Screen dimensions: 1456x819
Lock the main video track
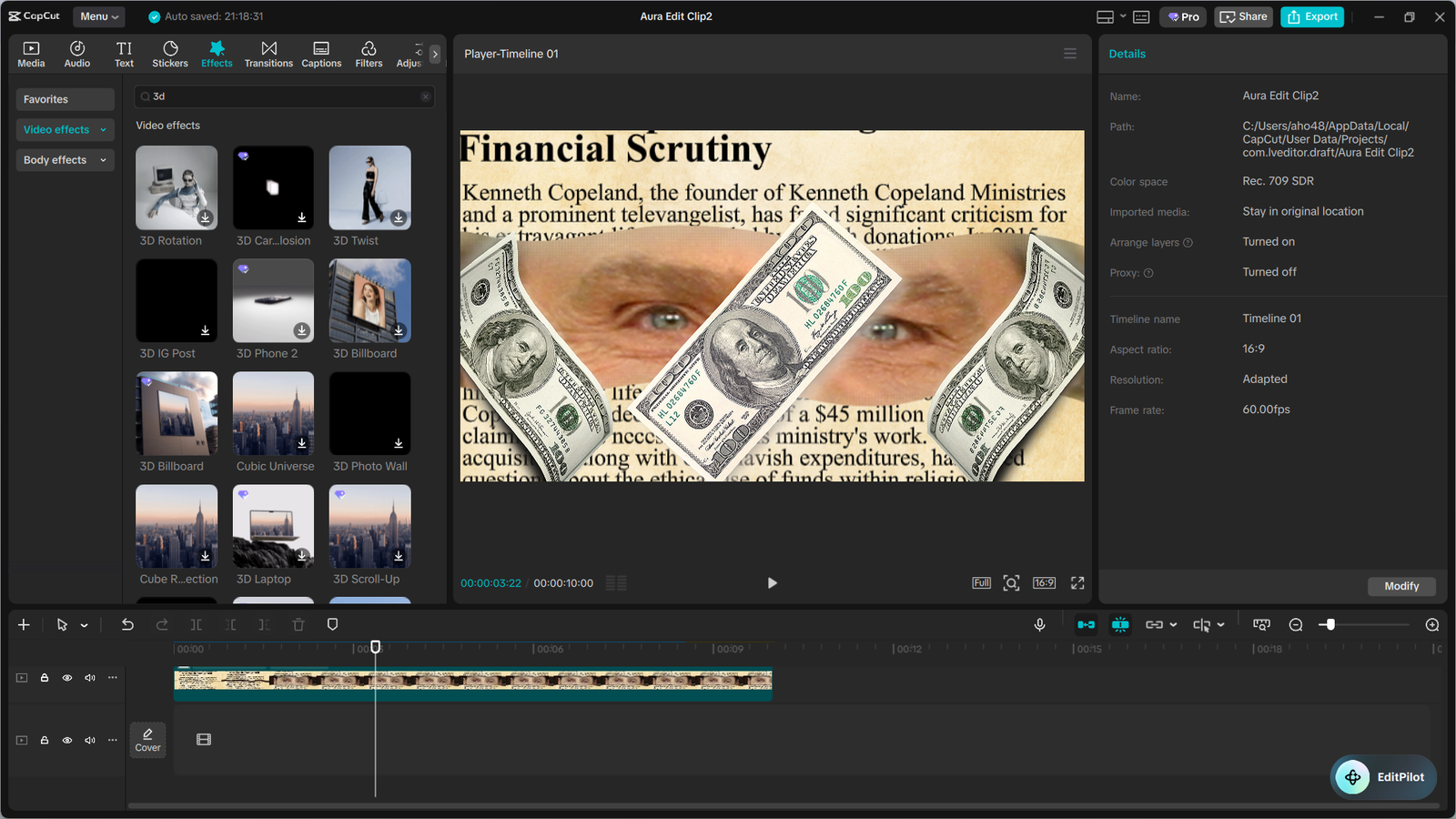tap(45, 678)
